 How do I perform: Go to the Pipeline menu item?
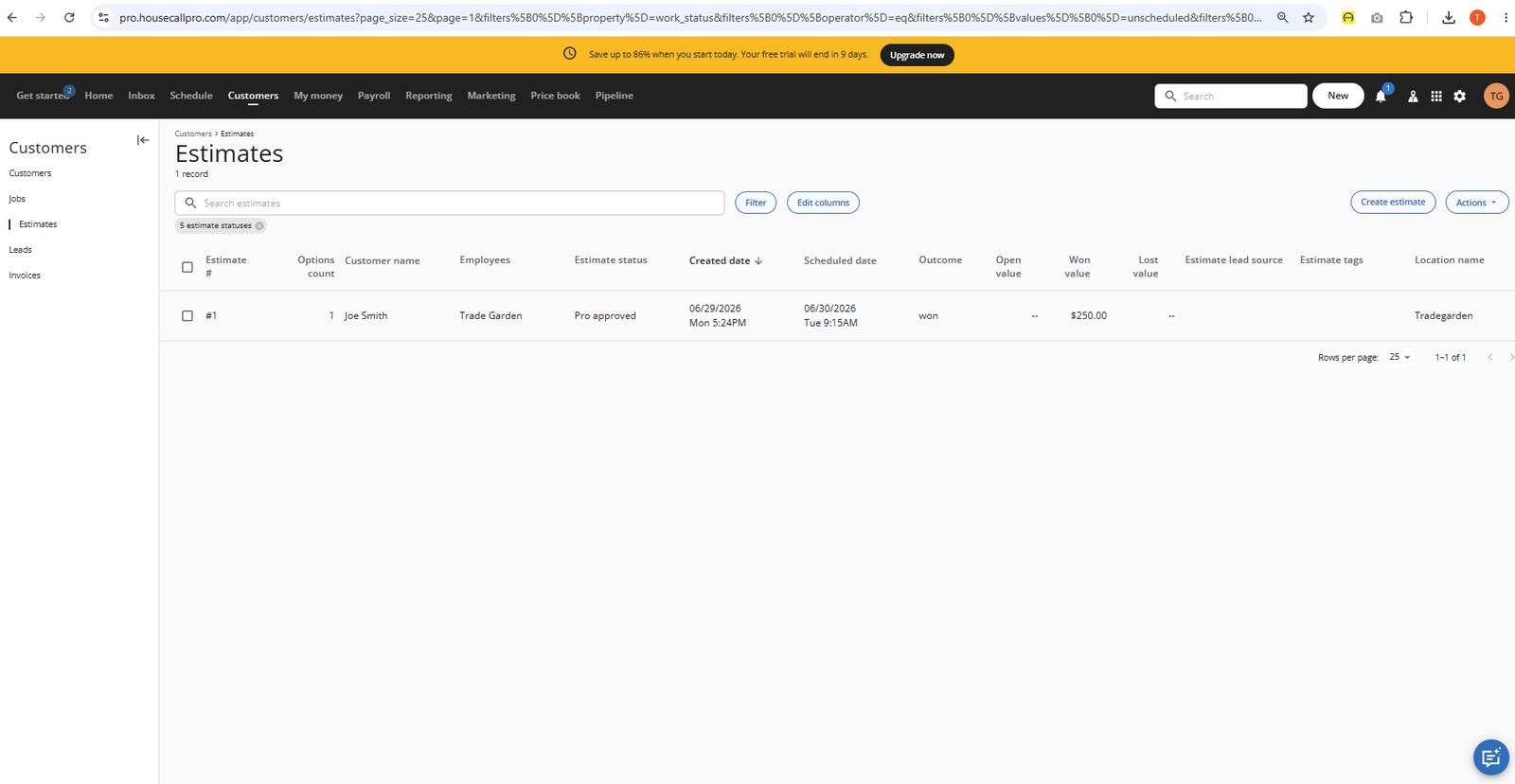click(615, 96)
